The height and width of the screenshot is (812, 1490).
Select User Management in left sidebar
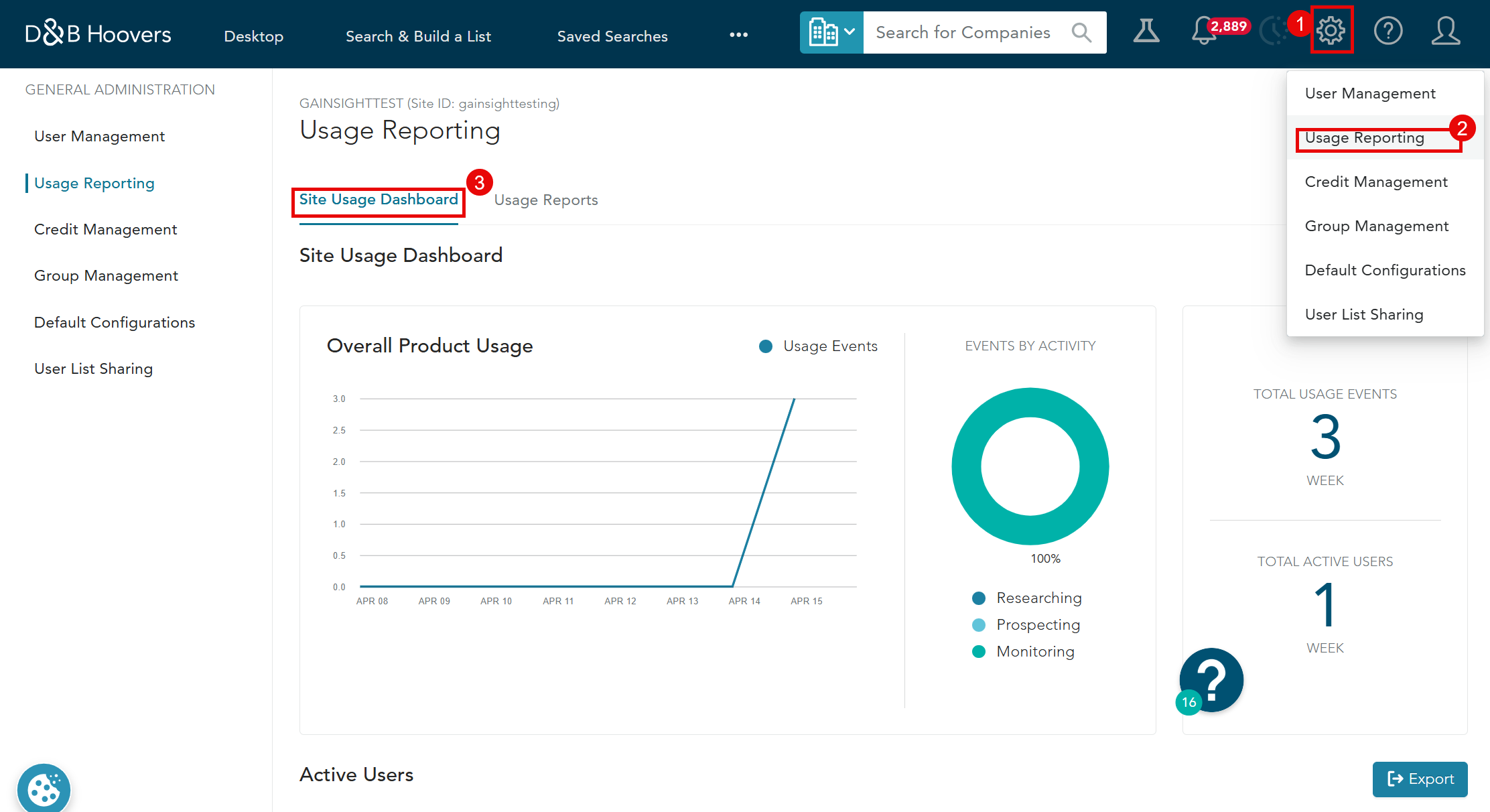pos(99,136)
